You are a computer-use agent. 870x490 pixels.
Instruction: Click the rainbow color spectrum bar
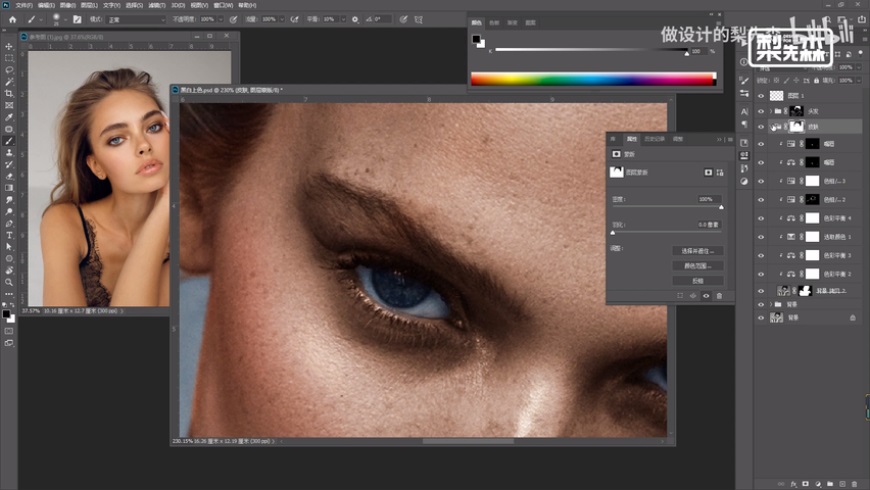[x=593, y=78]
